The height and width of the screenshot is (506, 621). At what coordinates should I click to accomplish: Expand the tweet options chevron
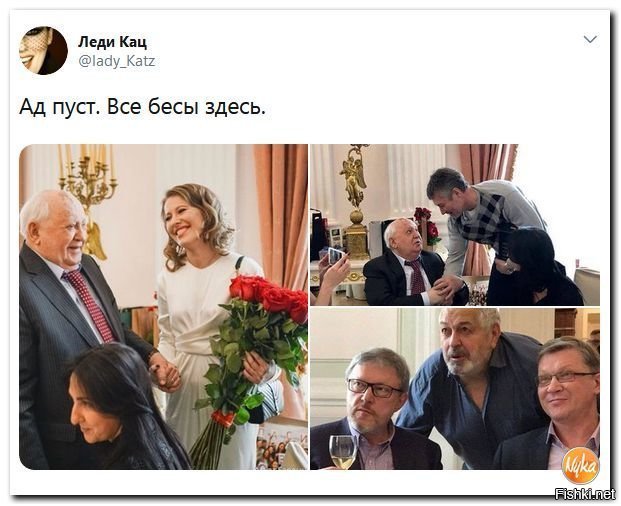click(x=590, y=39)
